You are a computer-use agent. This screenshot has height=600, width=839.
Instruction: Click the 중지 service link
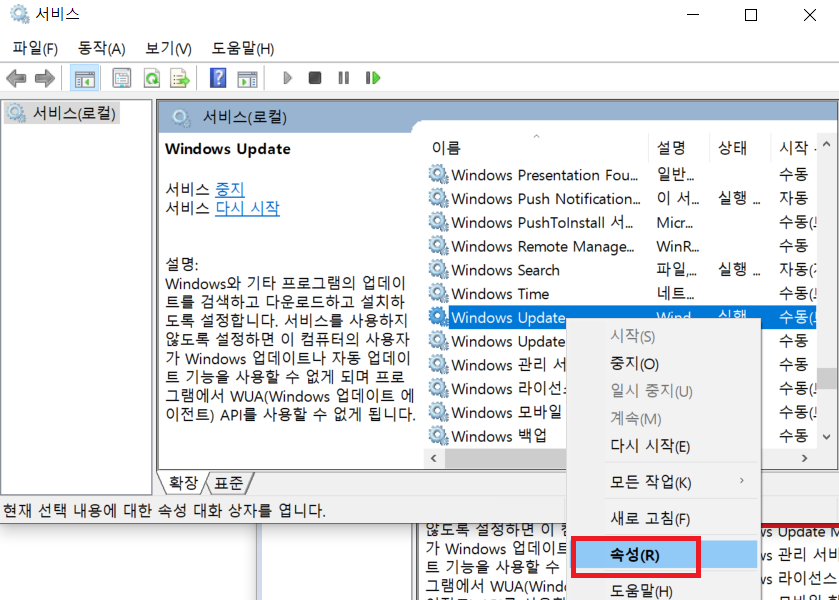tap(230, 189)
